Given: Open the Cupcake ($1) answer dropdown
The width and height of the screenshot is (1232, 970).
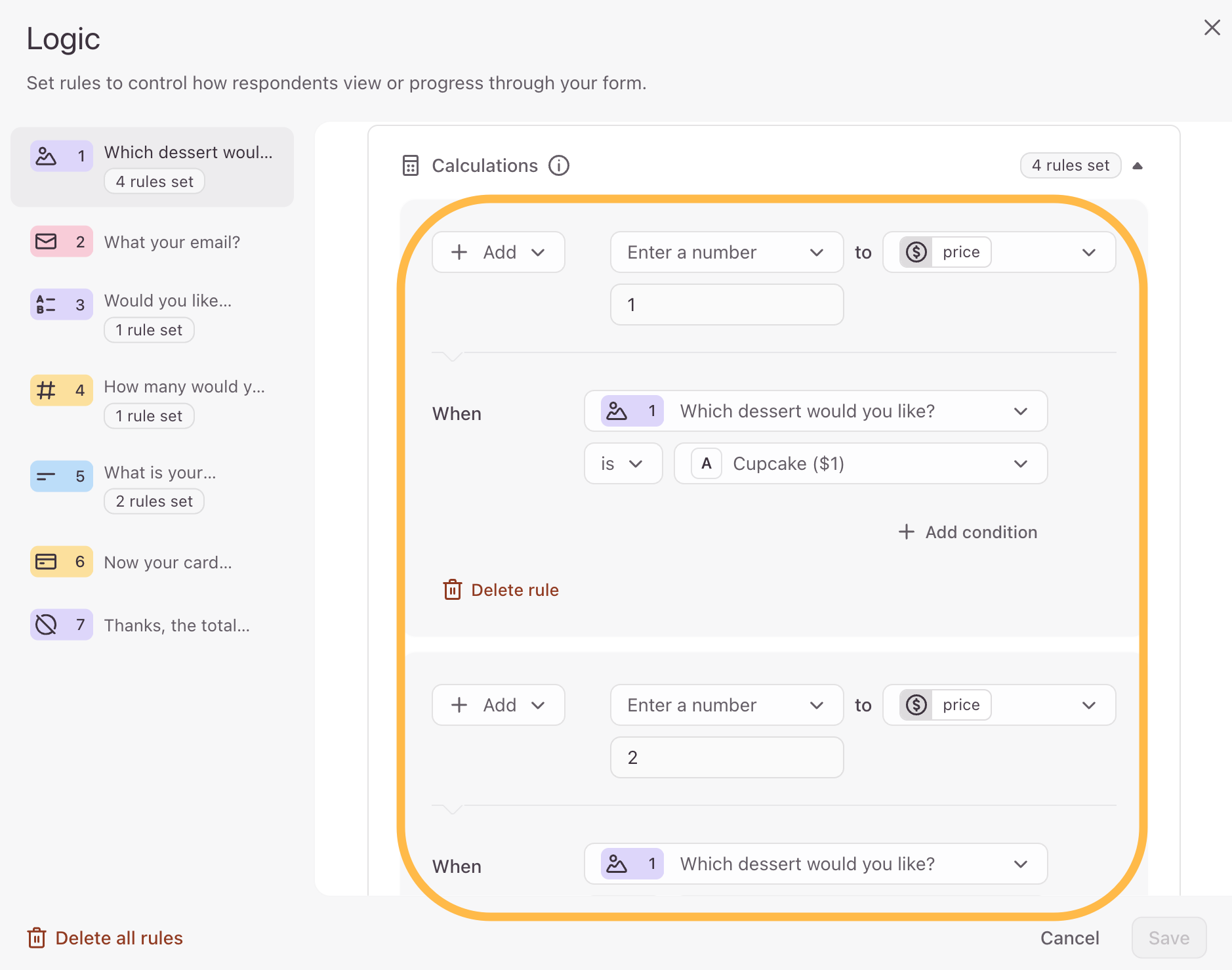Looking at the screenshot, I should click(861, 463).
